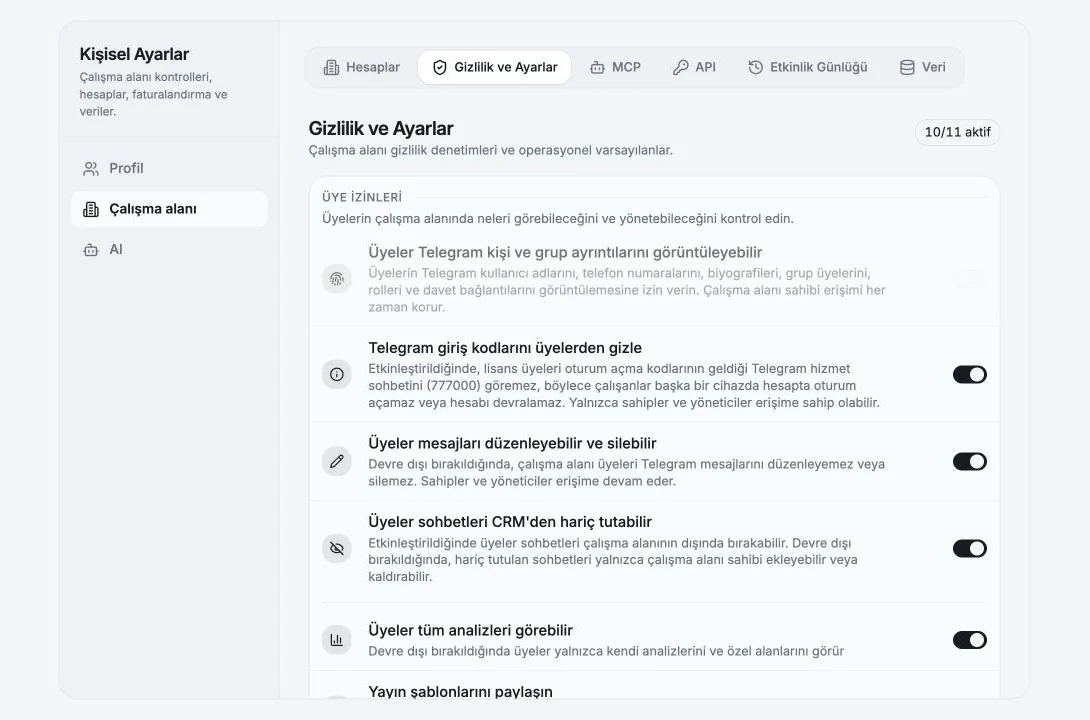Click the API key icon
Screen dimensions: 1090x720
(681, 67)
